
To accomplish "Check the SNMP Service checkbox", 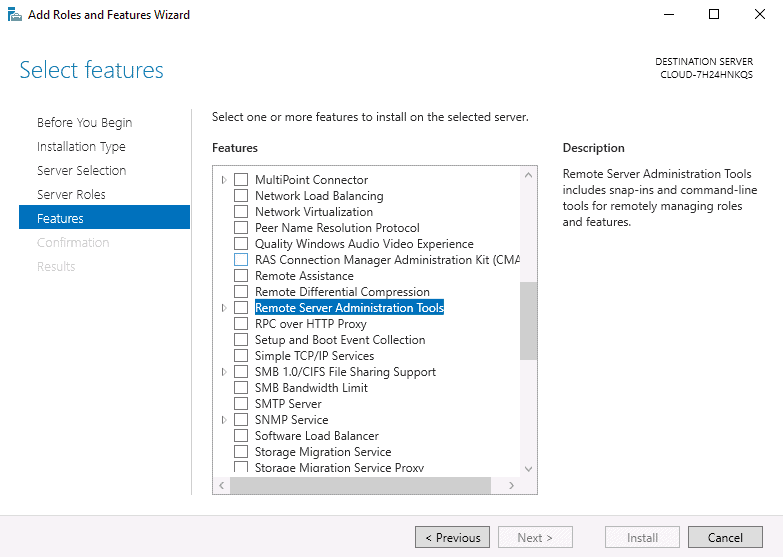I will click(241, 419).
